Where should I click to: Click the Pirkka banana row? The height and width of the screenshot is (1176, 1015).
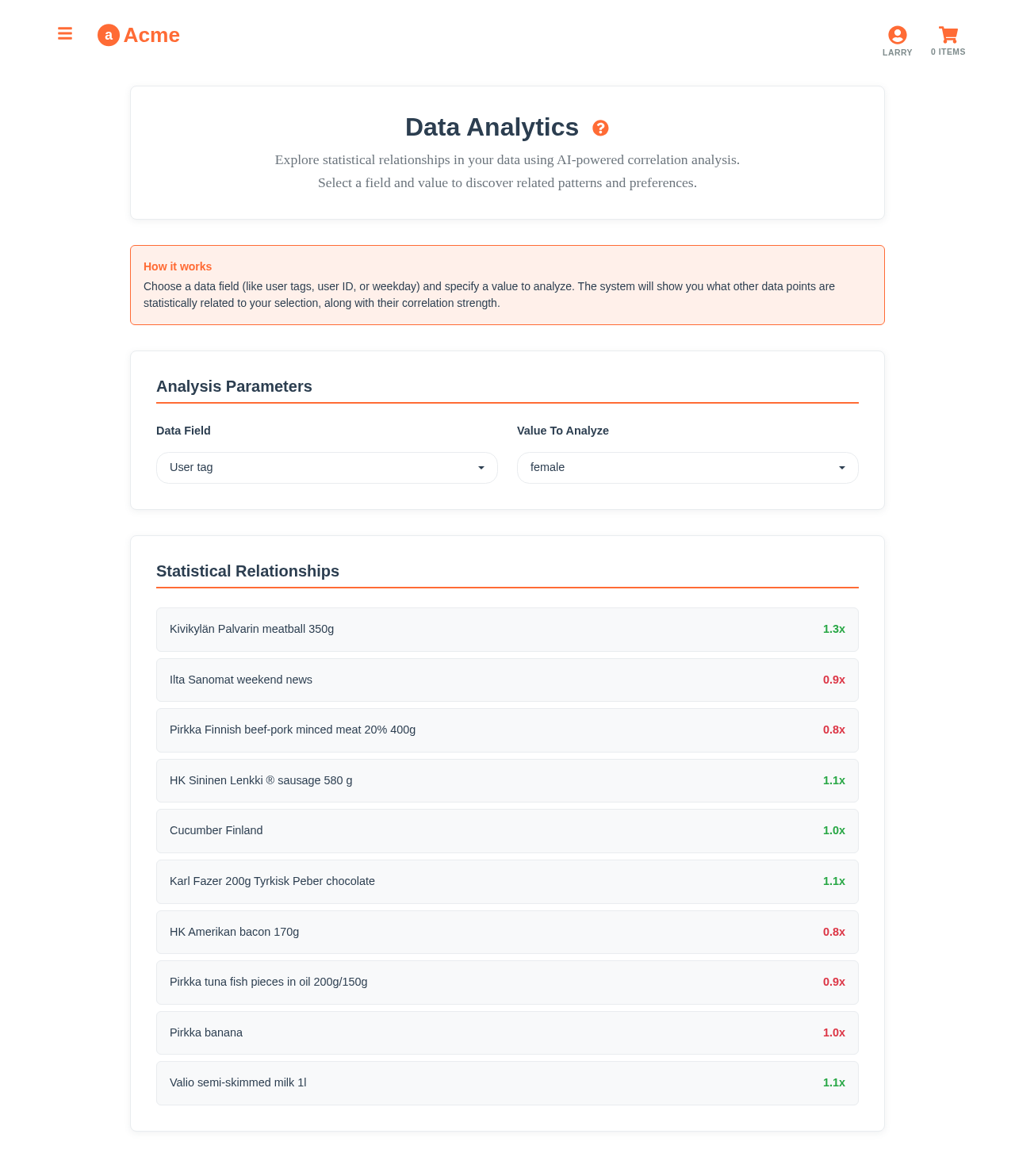507,1032
